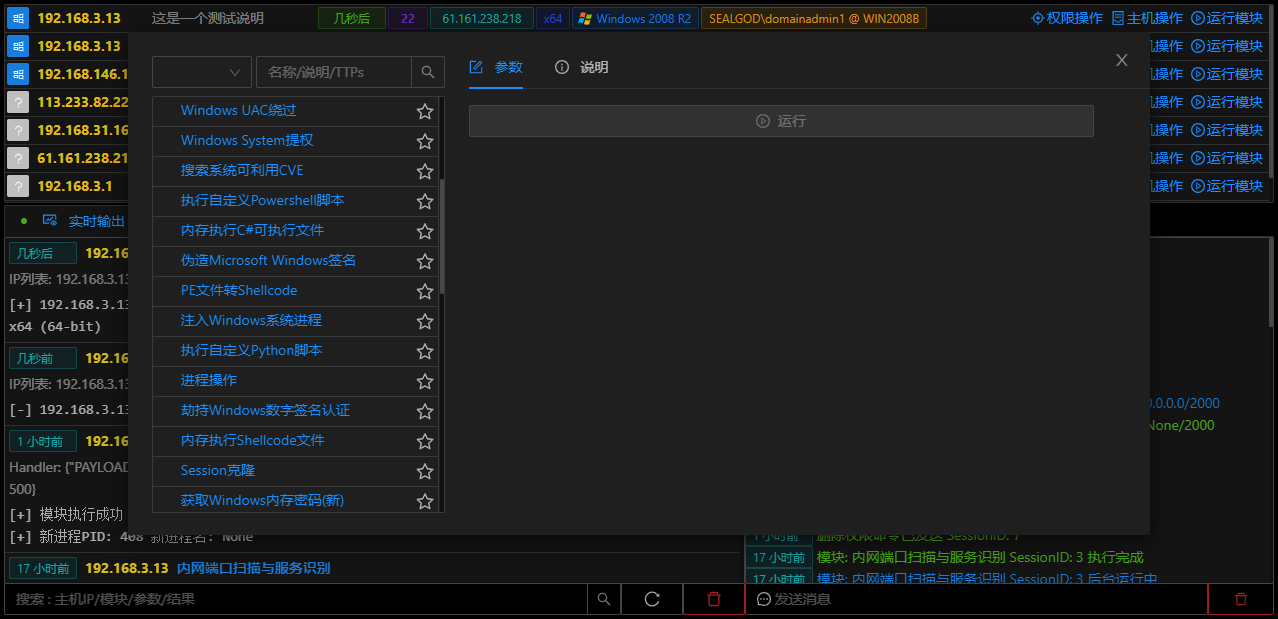1278x619 pixels.
Task: Star the 内存执行C#可执行文件 module
Action: coord(425,231)
